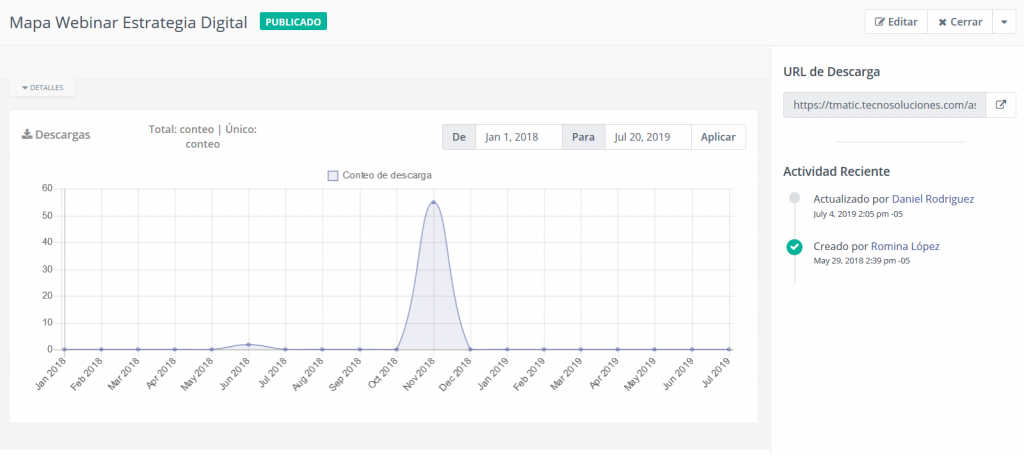Click the end date field Jul 20, 2019

pos(647,137)
